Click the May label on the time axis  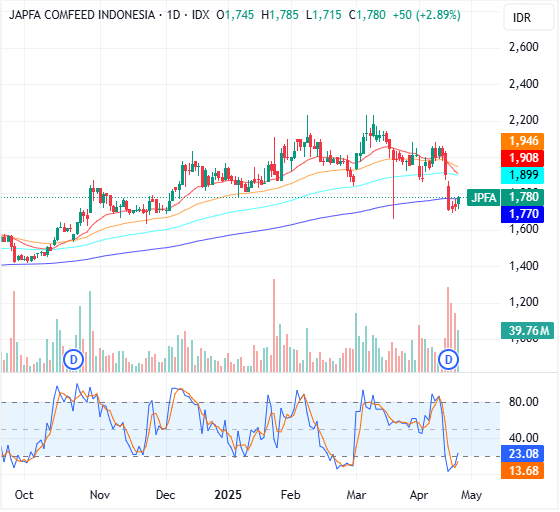coord(471,495)
